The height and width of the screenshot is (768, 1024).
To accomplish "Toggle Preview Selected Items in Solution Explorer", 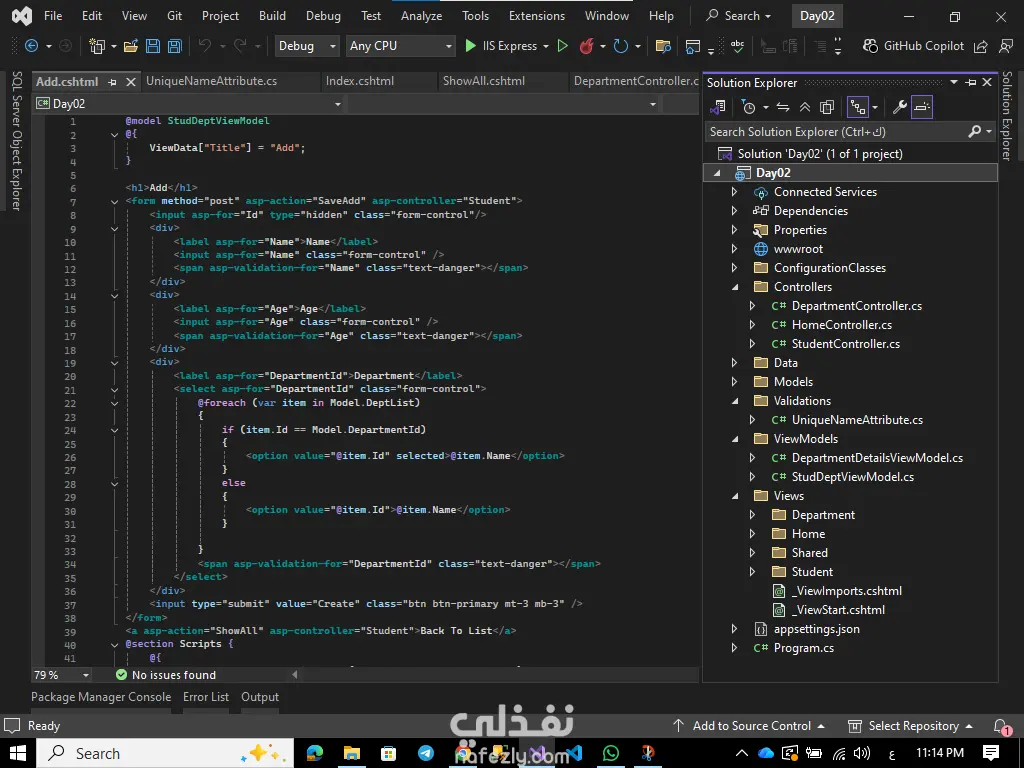I will click(x=922, y=107).
